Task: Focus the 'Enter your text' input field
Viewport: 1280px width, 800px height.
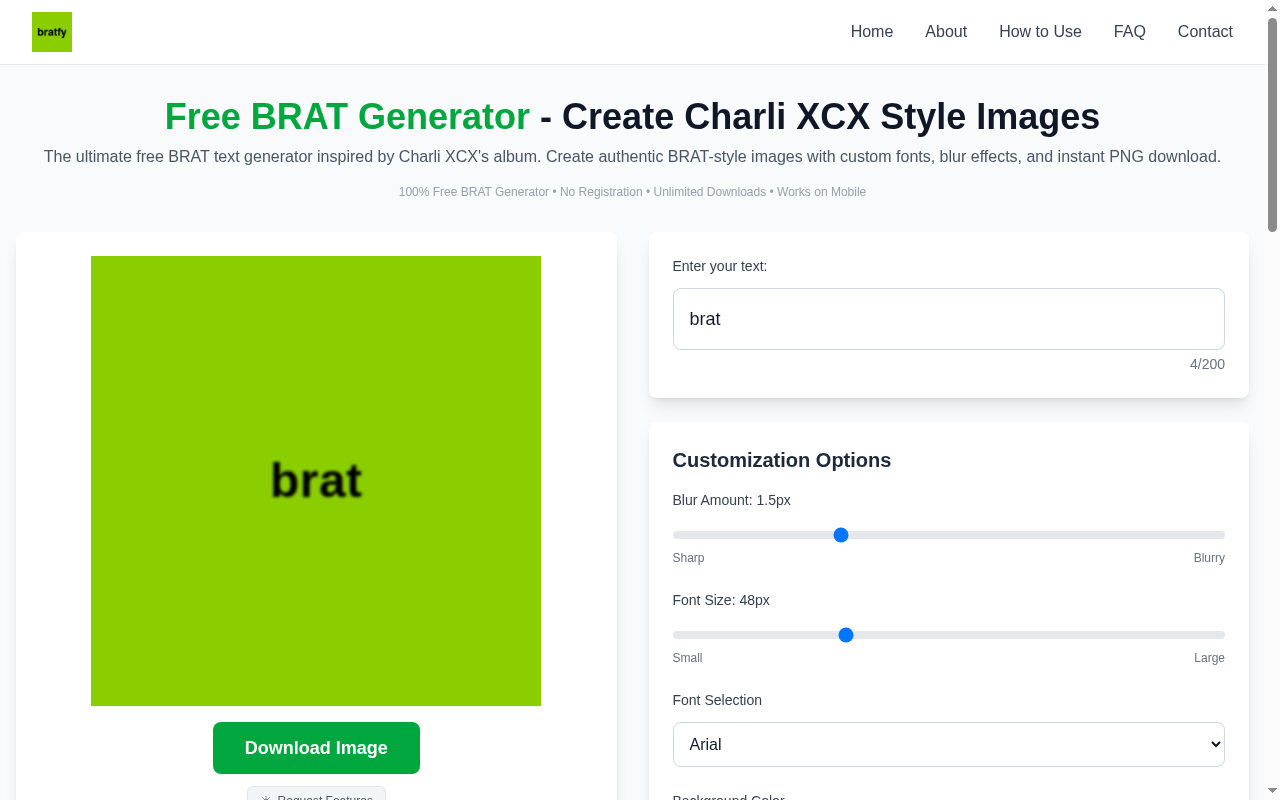Action: pos(949,319)
